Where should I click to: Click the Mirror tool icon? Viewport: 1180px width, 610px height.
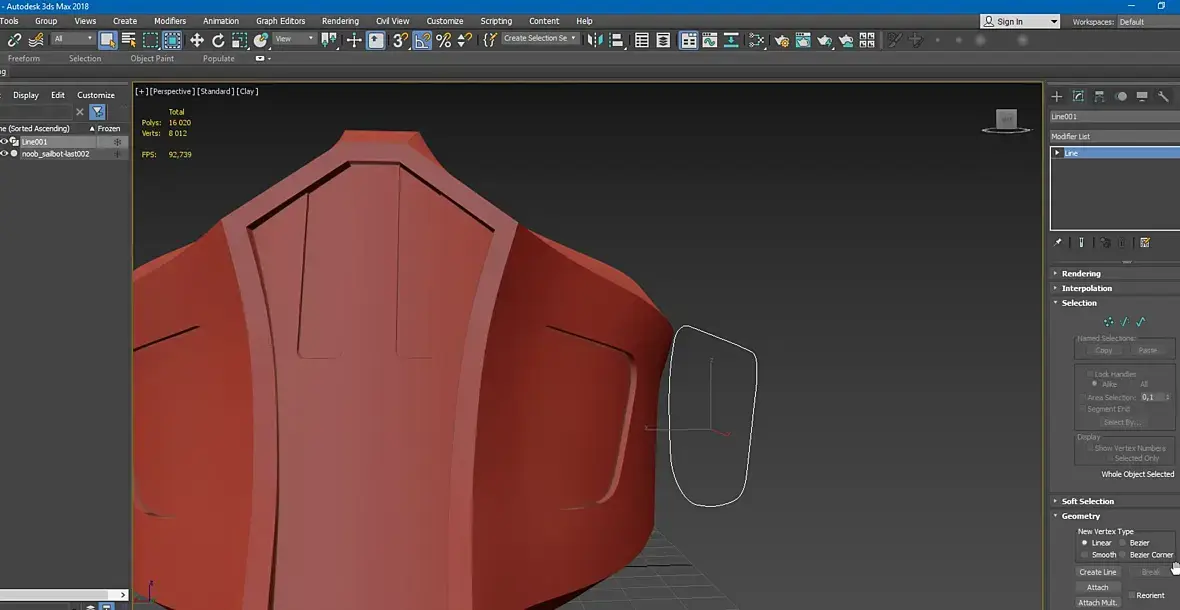[x=595, y=40]
